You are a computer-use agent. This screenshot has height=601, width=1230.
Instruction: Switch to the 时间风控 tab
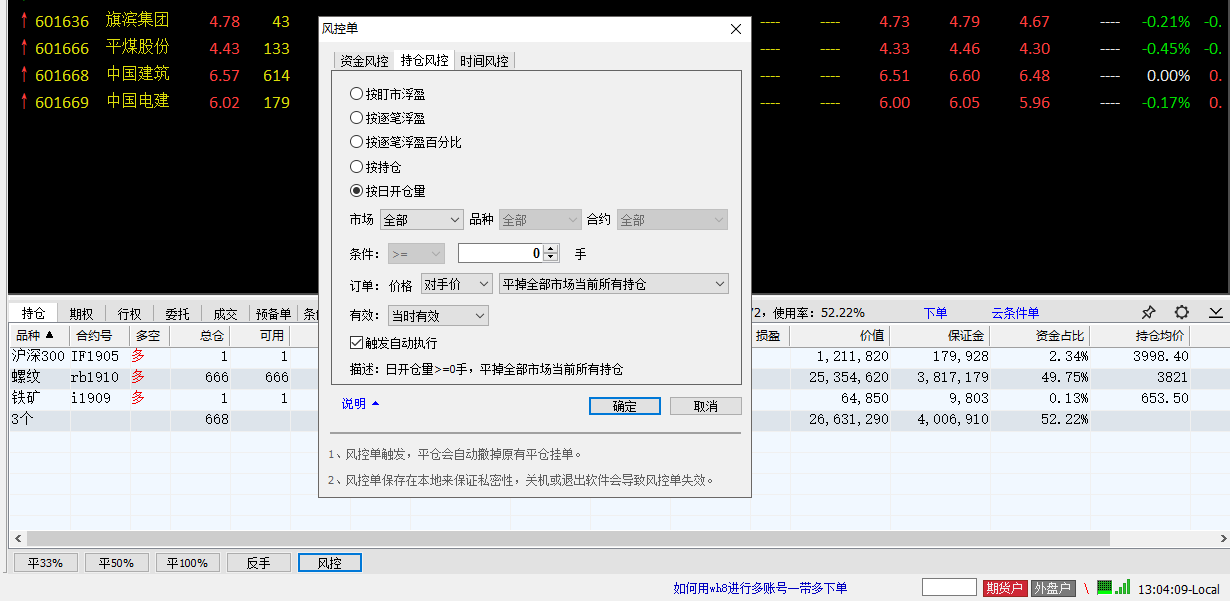484,61
